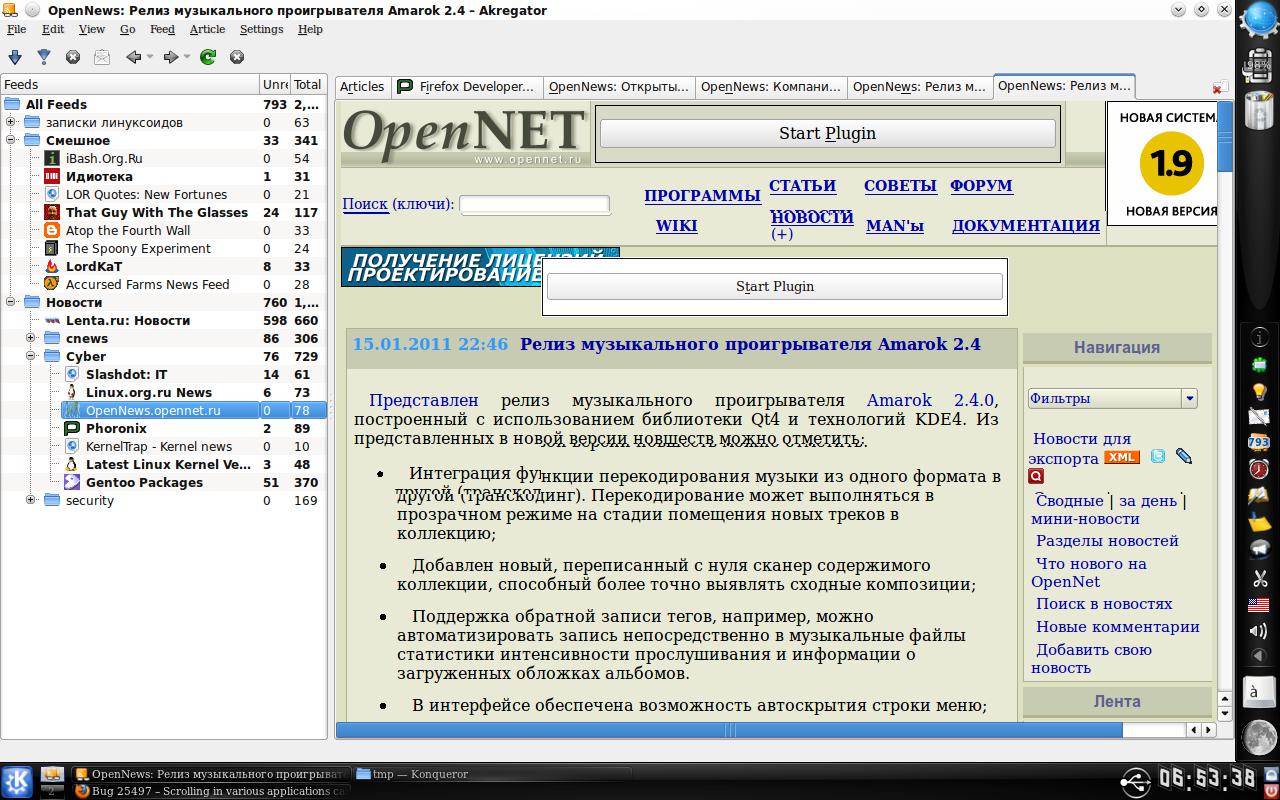
Task: Click the green Reload page icon
Action: pos(208,57)
